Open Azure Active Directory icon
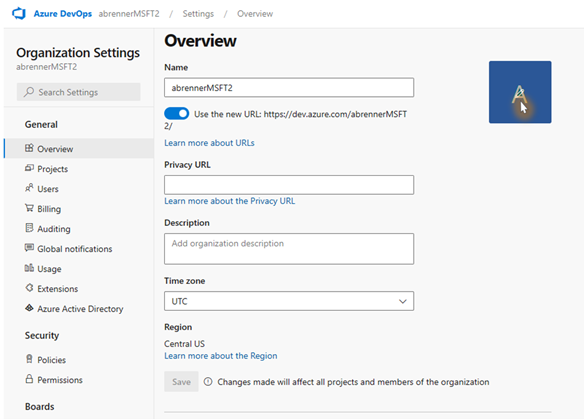 [x=29, y=308]
